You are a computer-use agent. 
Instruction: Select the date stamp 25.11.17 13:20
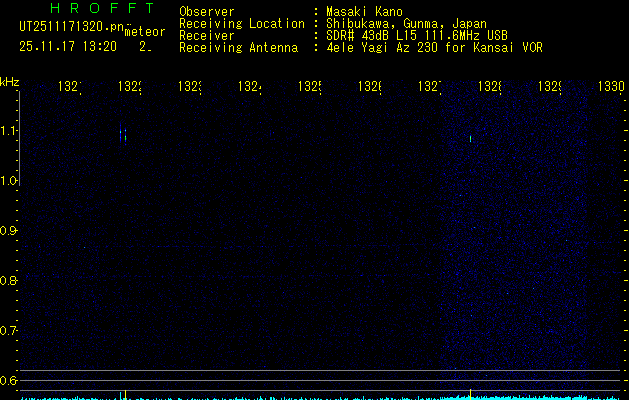(x=68, y=46)
